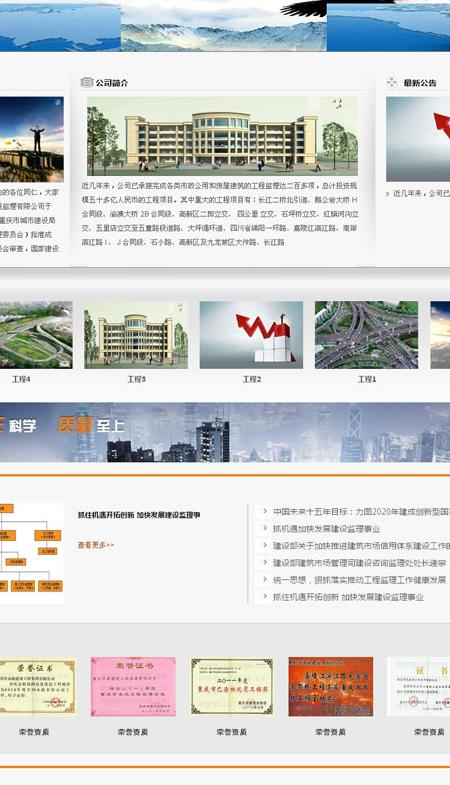Open the 公司简介 section heading
The width and height of the screenshot is (450, 785).
click(112, 83)
